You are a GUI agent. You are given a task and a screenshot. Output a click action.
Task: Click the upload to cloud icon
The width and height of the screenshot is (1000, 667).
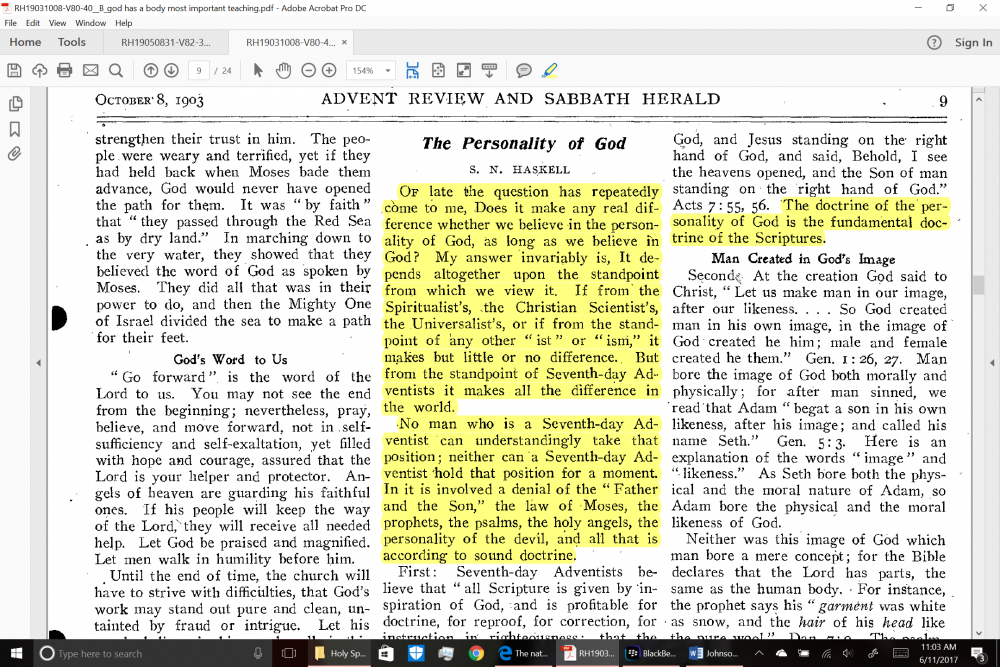coord(40,70)
